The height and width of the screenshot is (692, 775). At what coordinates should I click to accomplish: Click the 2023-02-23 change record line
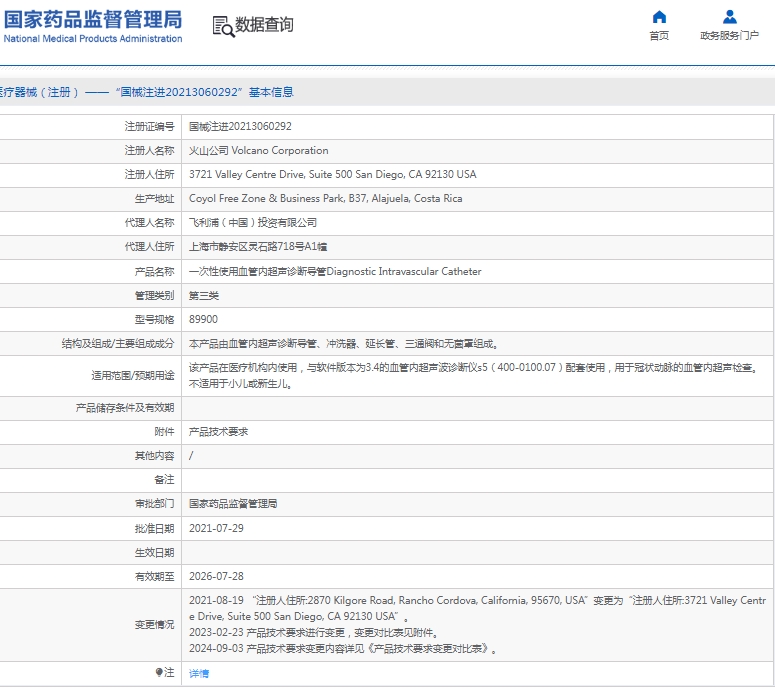tap(314, 632)
